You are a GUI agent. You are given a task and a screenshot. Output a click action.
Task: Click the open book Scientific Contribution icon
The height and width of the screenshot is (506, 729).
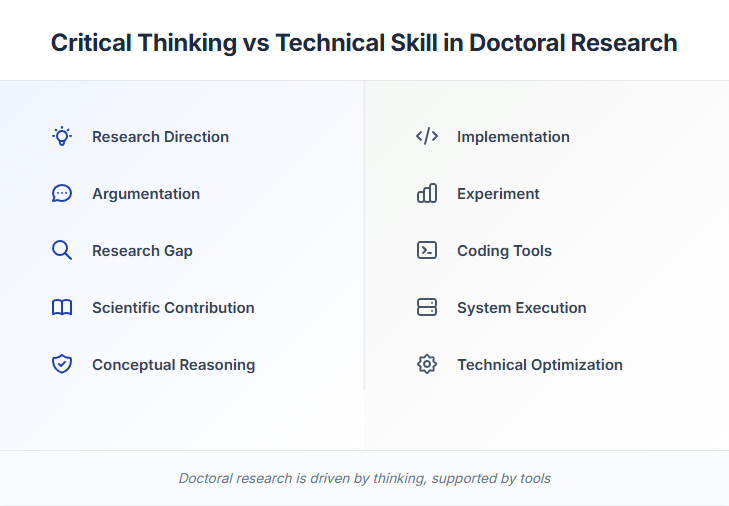tap(62, 308)
